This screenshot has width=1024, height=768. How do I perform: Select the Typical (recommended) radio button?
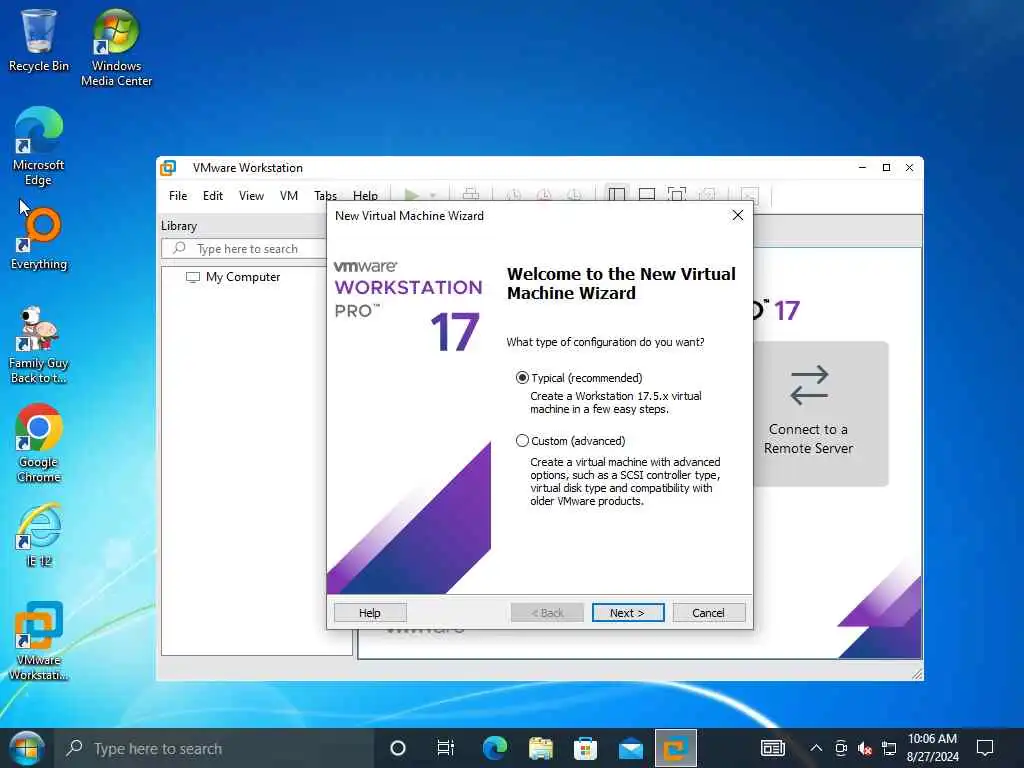click(x=522, y=377)
